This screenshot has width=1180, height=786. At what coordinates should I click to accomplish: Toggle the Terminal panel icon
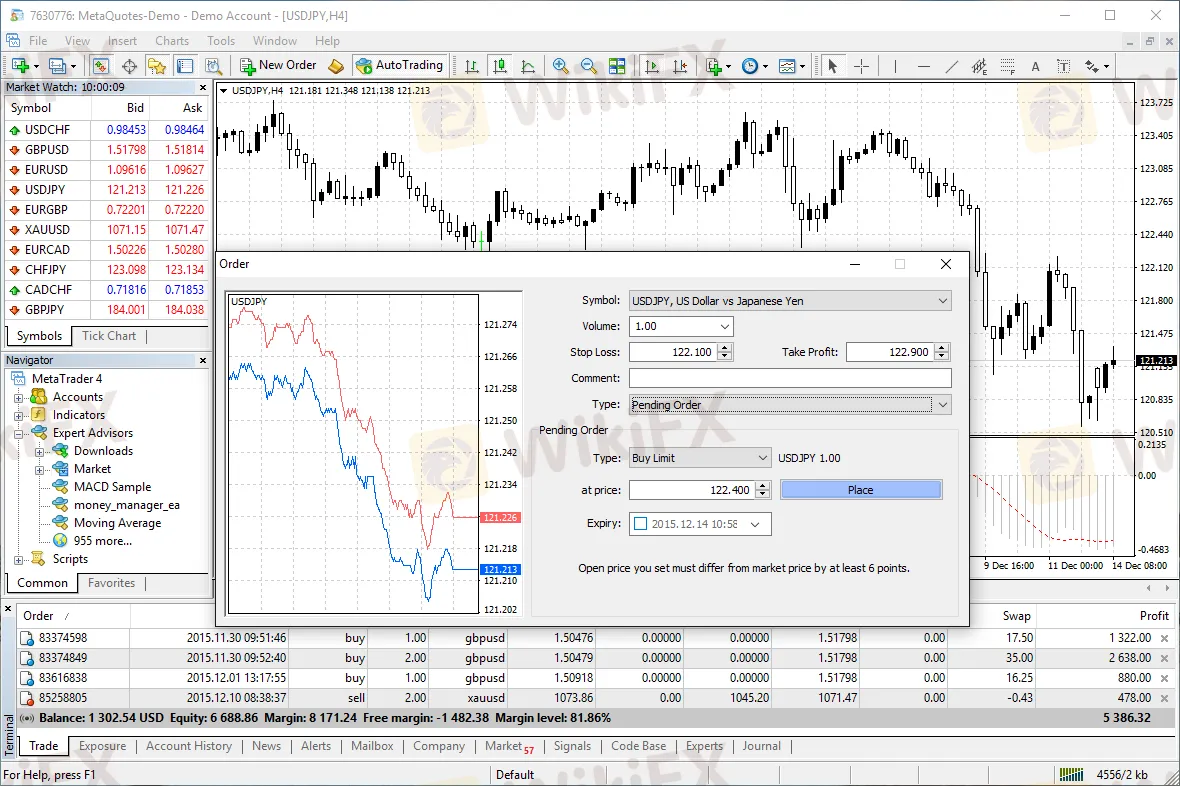(185, 66)
